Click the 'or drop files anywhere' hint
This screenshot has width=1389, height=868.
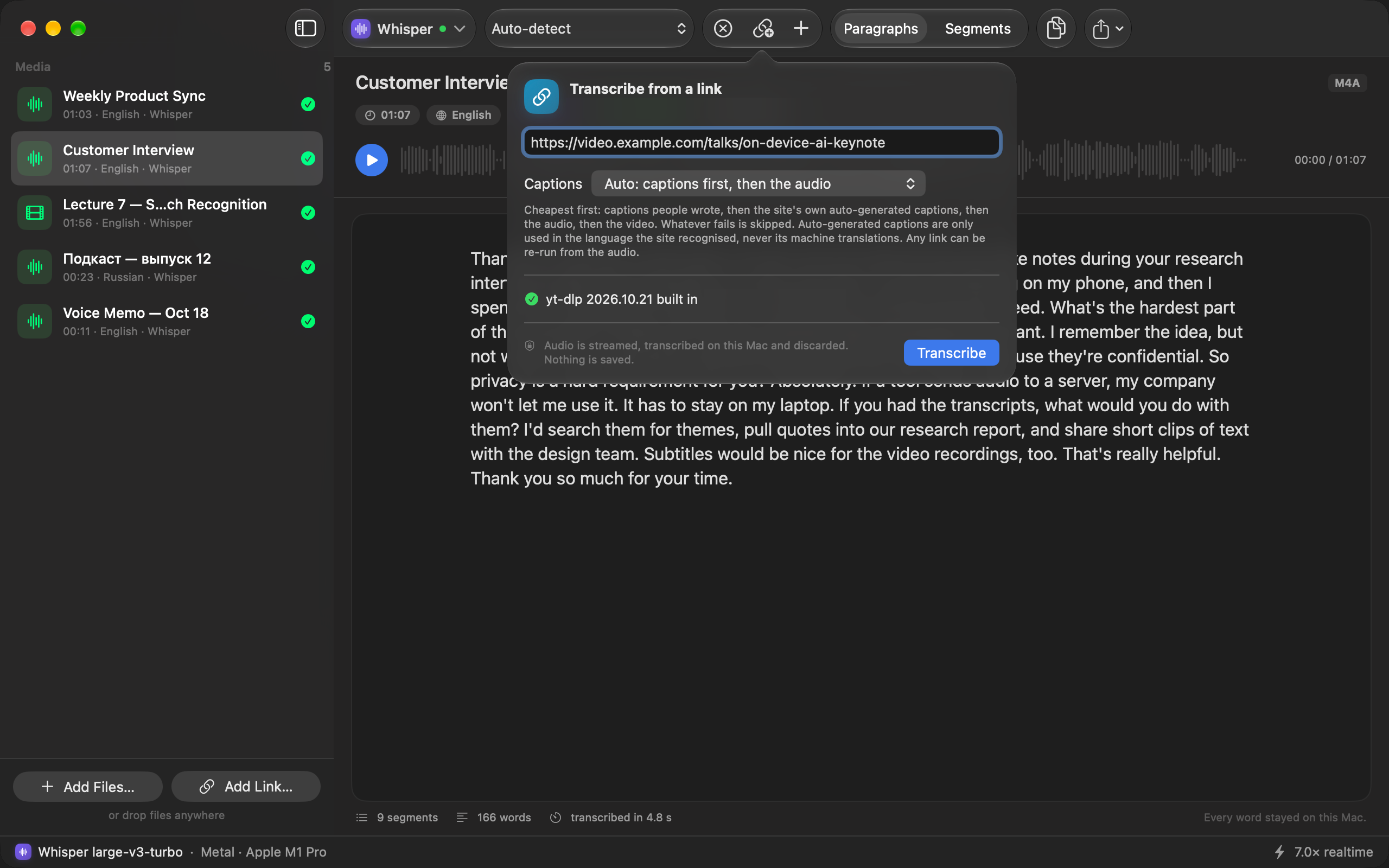[x=167, y=815]
